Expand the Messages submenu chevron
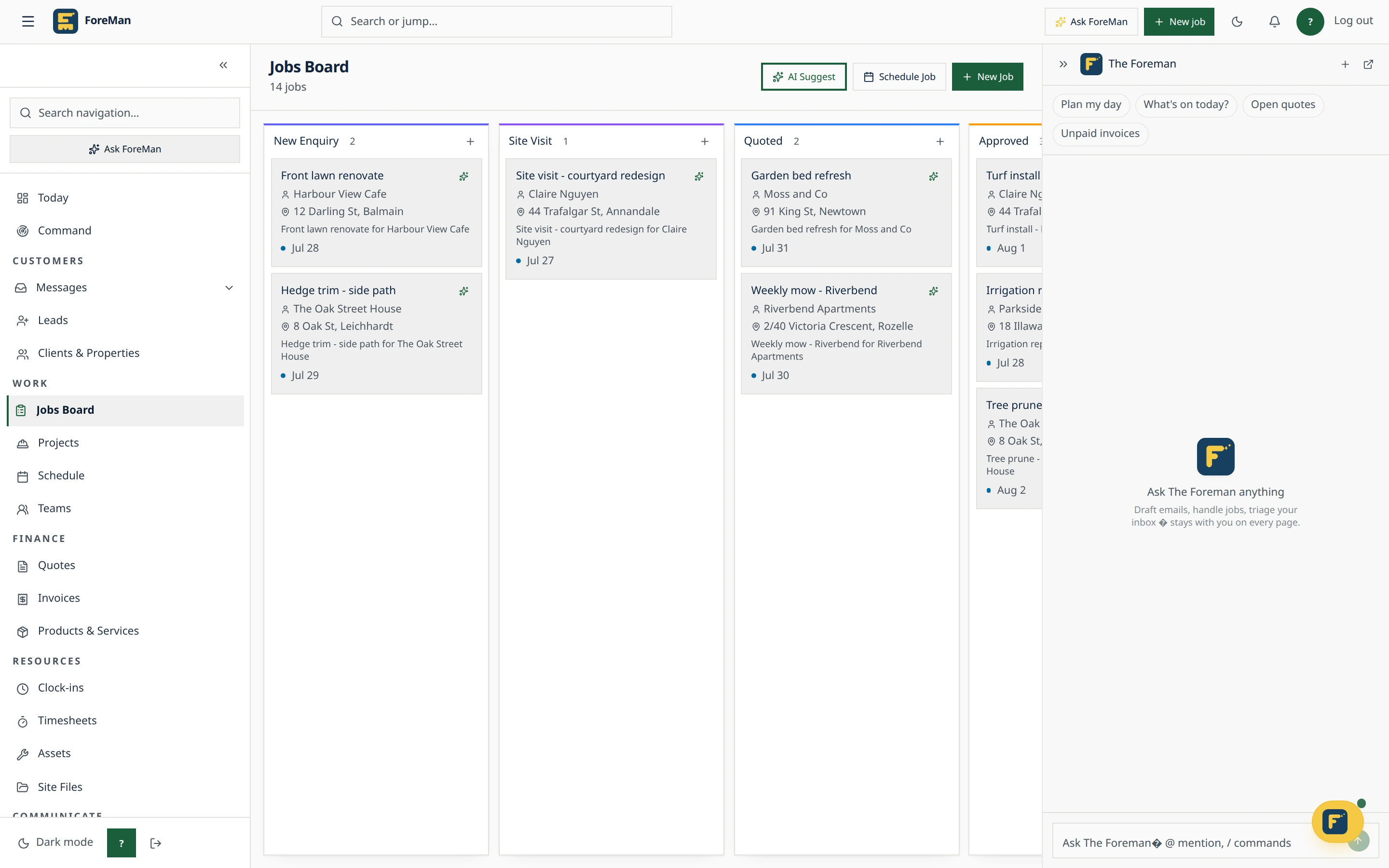This screenshot has height=868, width=1389. (229, 287)
